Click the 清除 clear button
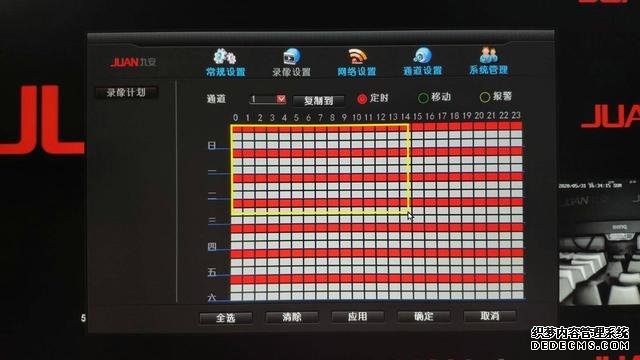Image resolution: width=640 pixels, height=360 pixels. click(292, 317)
